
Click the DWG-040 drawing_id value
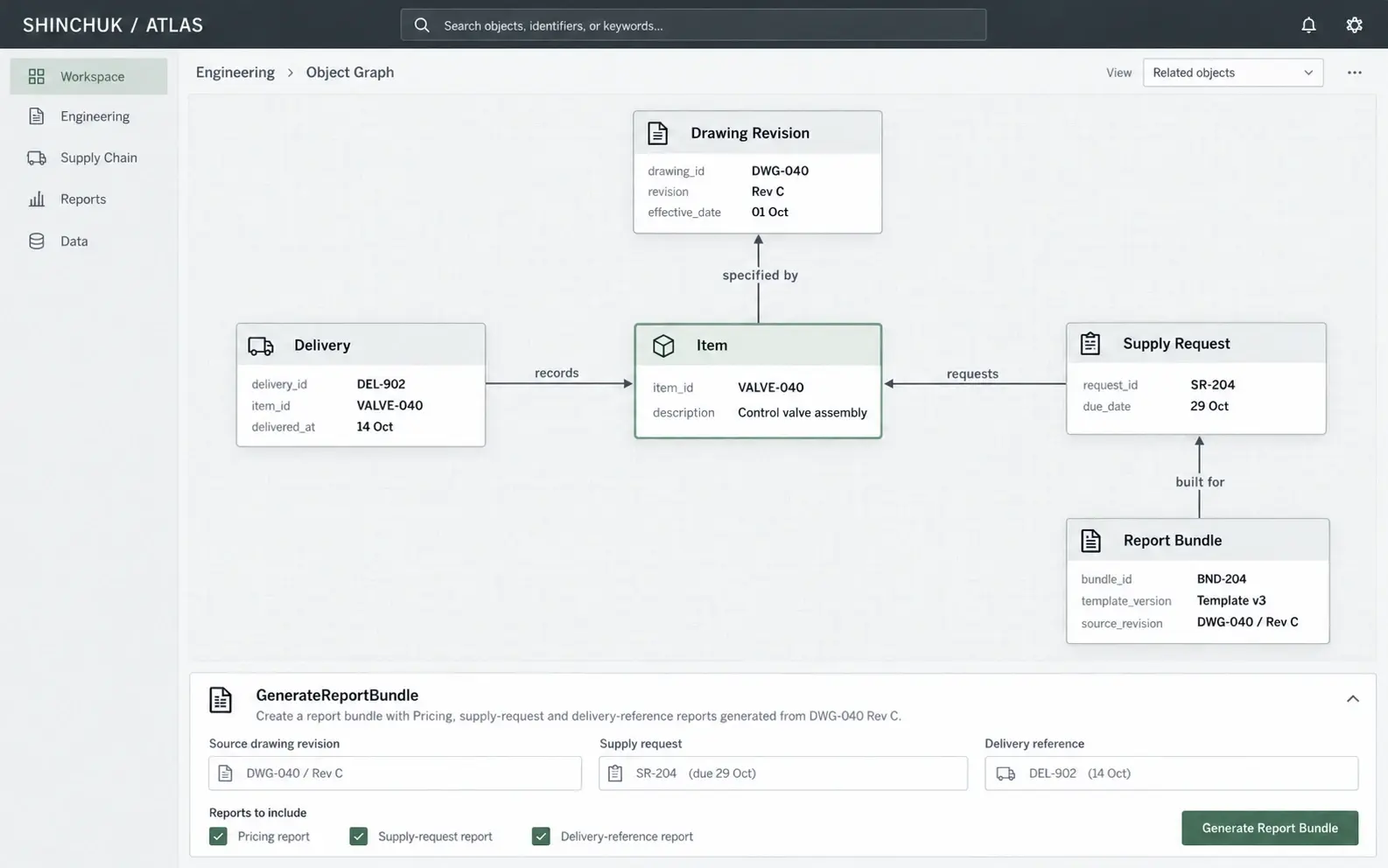pyautogui.click(x=780, y=171)
